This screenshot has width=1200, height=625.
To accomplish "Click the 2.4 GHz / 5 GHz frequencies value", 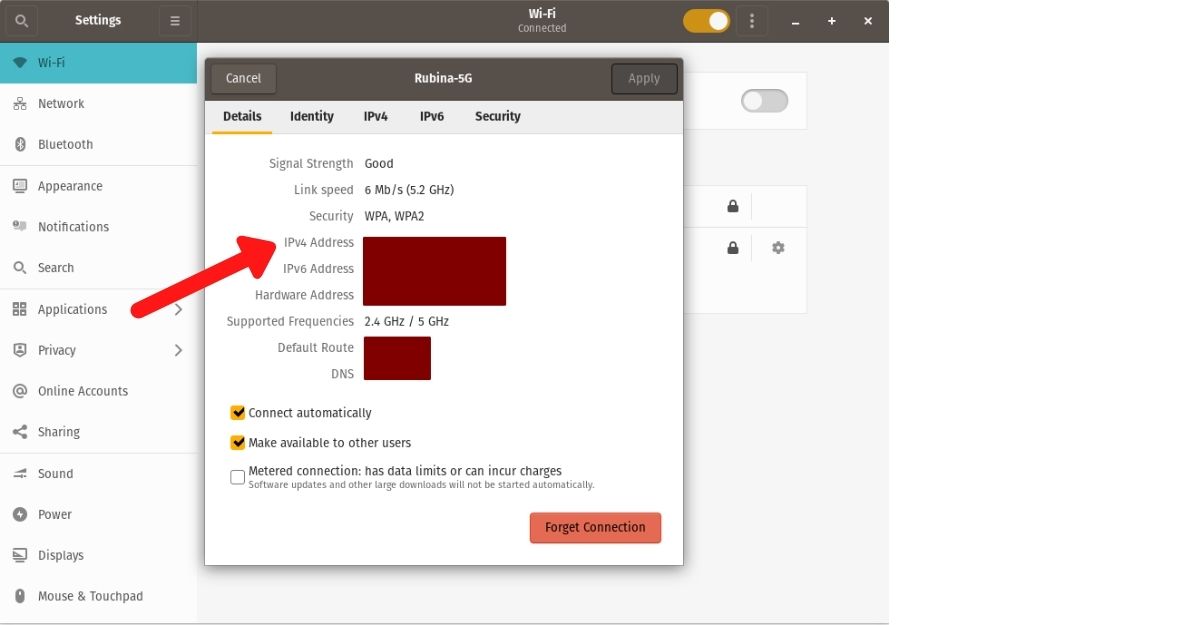I will point(407,322).
